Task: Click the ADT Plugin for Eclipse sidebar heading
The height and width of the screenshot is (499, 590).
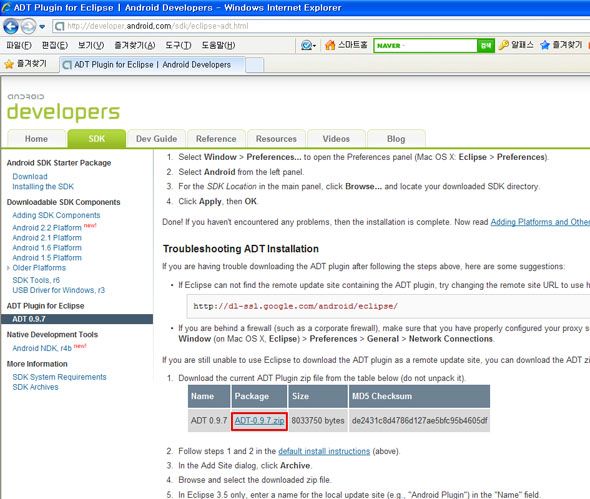Action: [x=45, y=306]
